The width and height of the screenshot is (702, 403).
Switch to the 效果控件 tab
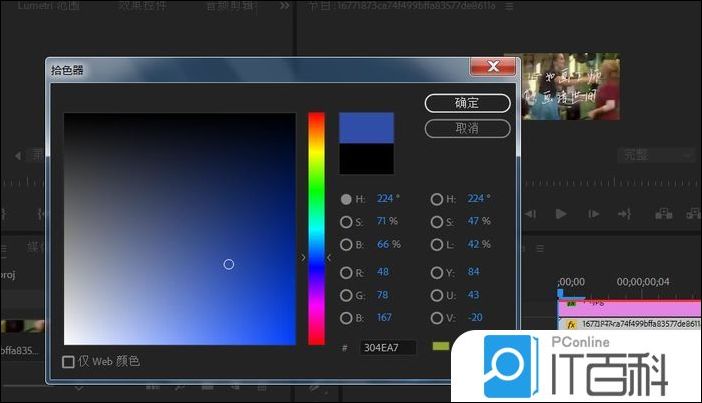coord(142,6)
